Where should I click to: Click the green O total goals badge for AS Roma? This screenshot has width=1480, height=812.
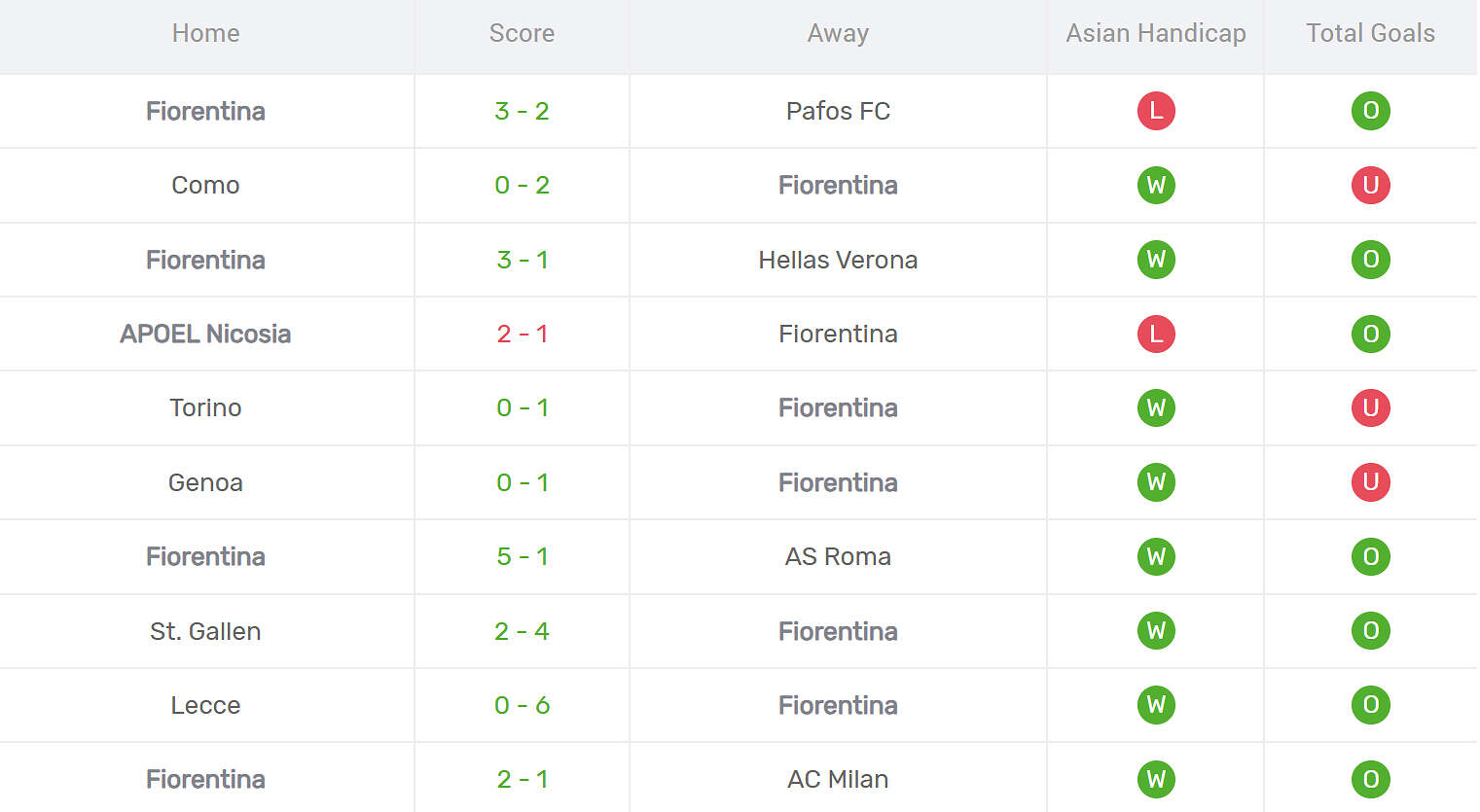pyautogui.click(x=1370, y=556)
